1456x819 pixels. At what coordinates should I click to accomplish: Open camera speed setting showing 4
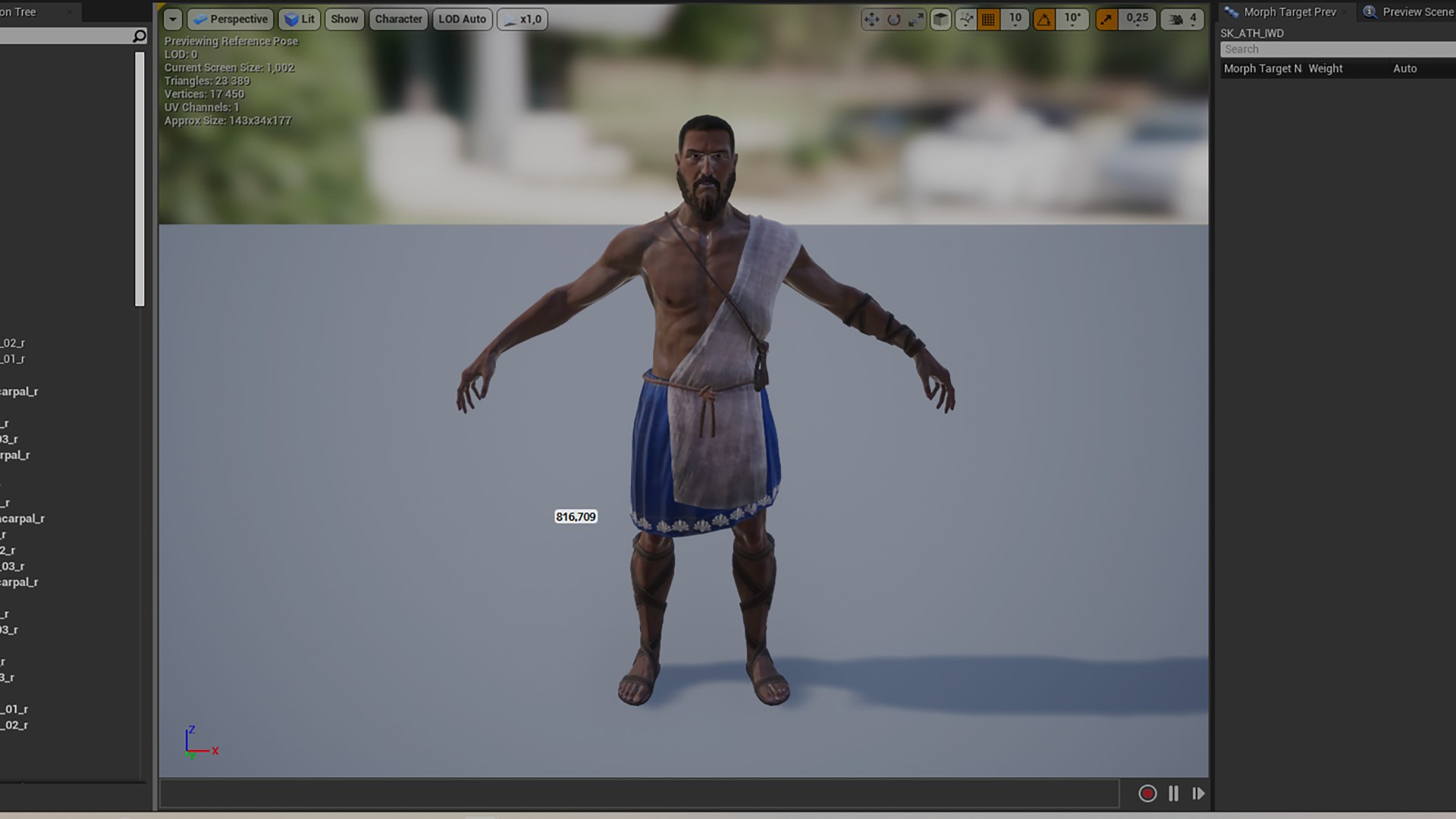coord(1182,20)
